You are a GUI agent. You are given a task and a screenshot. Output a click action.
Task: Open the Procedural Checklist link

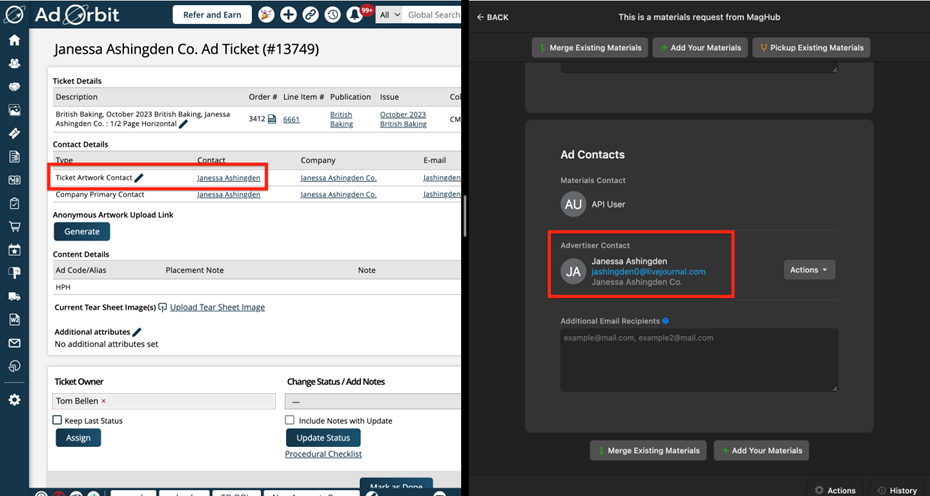[323, 454]
